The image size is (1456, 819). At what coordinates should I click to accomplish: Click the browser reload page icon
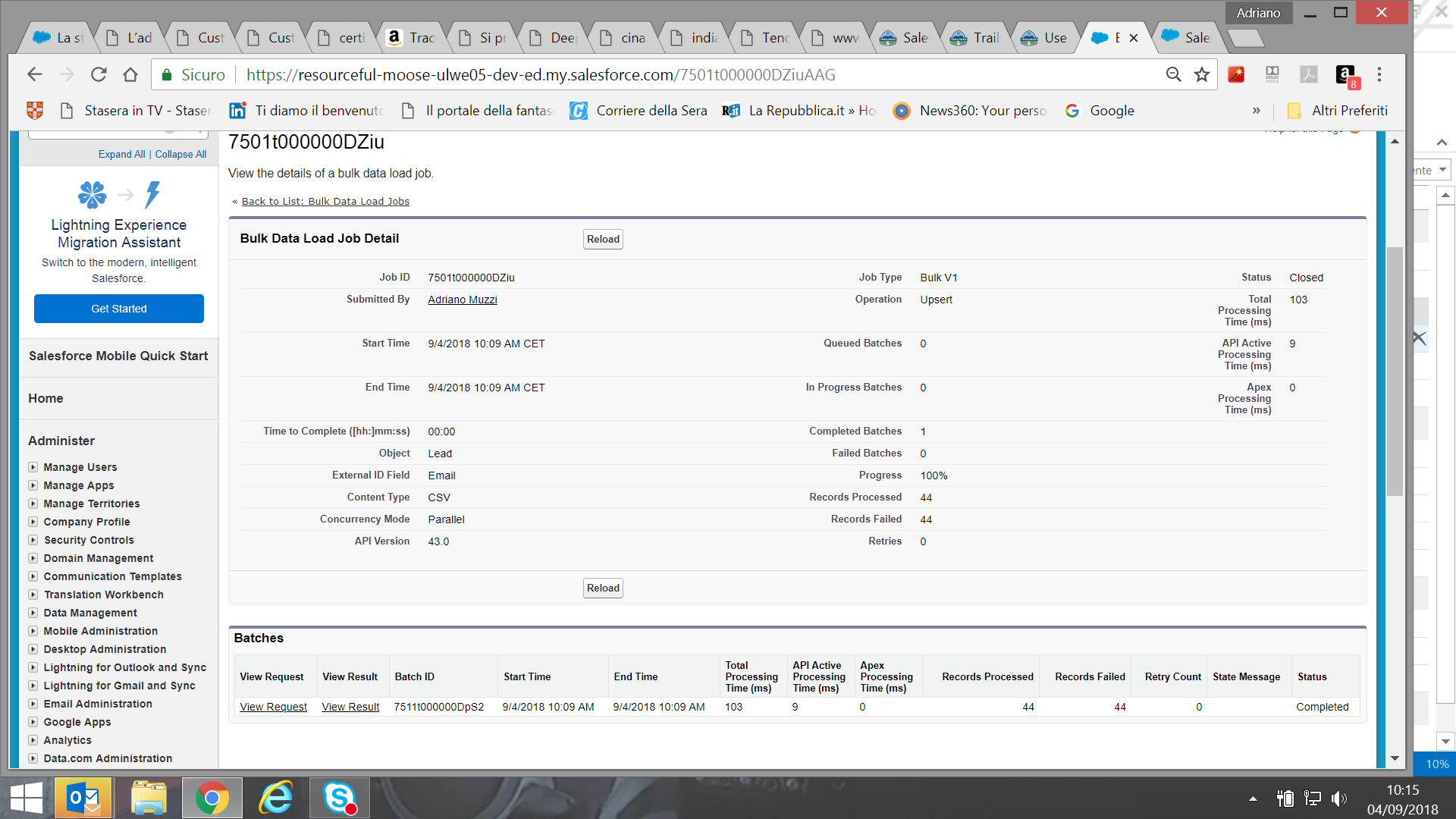point(99,74)
